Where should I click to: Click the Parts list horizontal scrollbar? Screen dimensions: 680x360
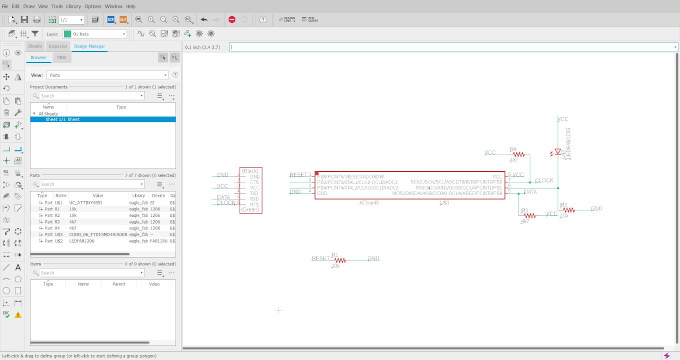(x=80, y=254)
